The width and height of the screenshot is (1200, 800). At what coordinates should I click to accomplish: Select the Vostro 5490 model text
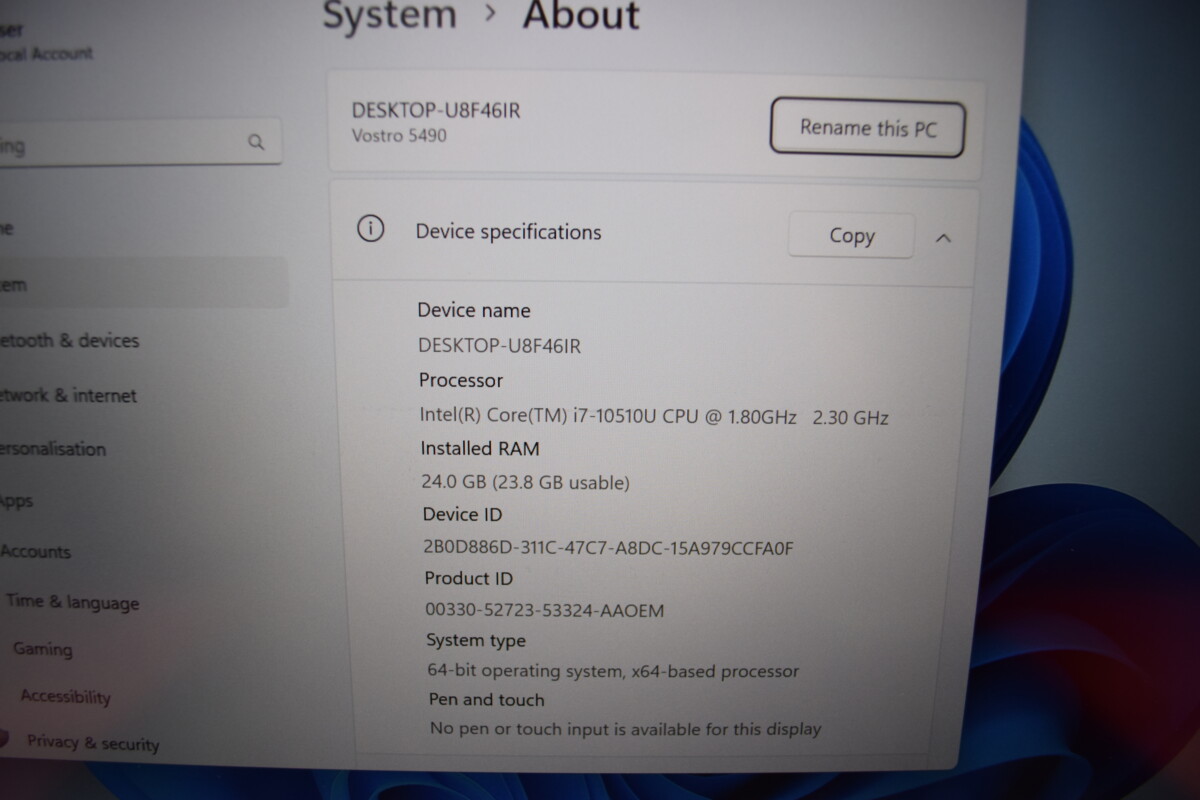(x=399, y=135)
